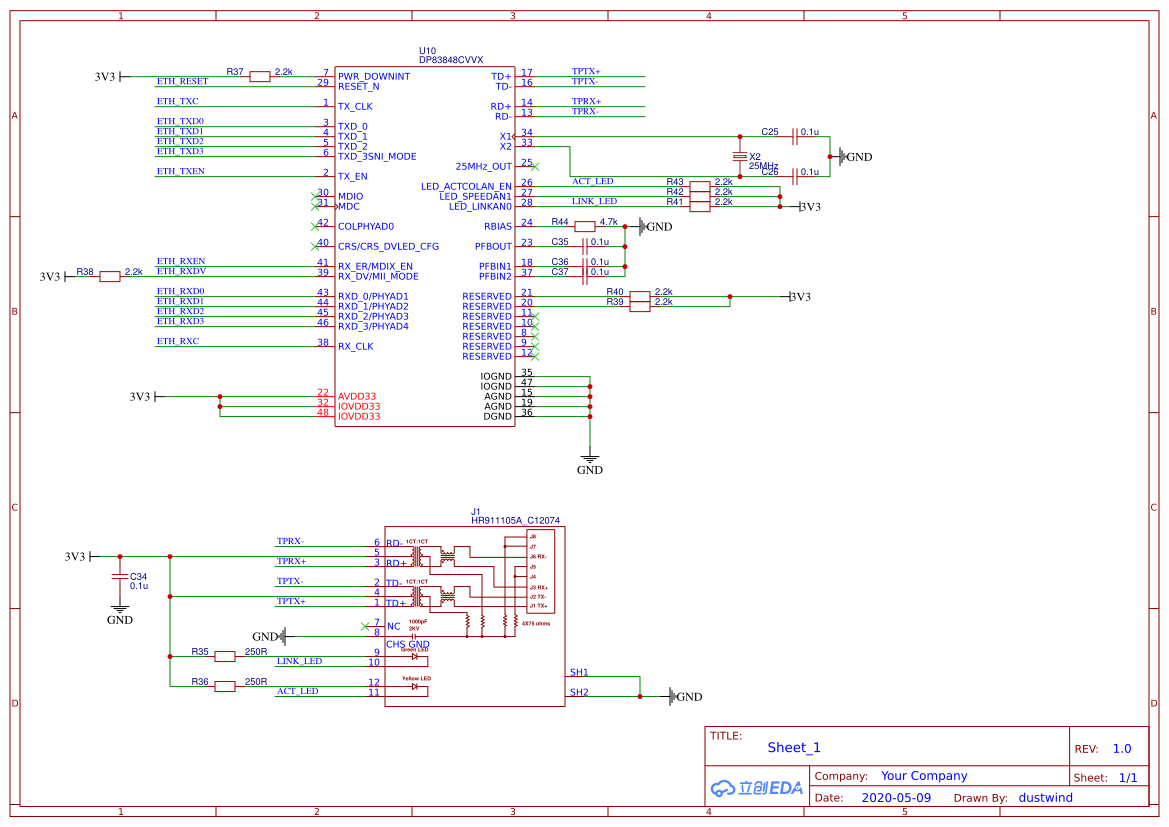Click resistor R44 4.7k on RBIAS
The width and height of the screenshot is (1169, 827).
(587, 227)
